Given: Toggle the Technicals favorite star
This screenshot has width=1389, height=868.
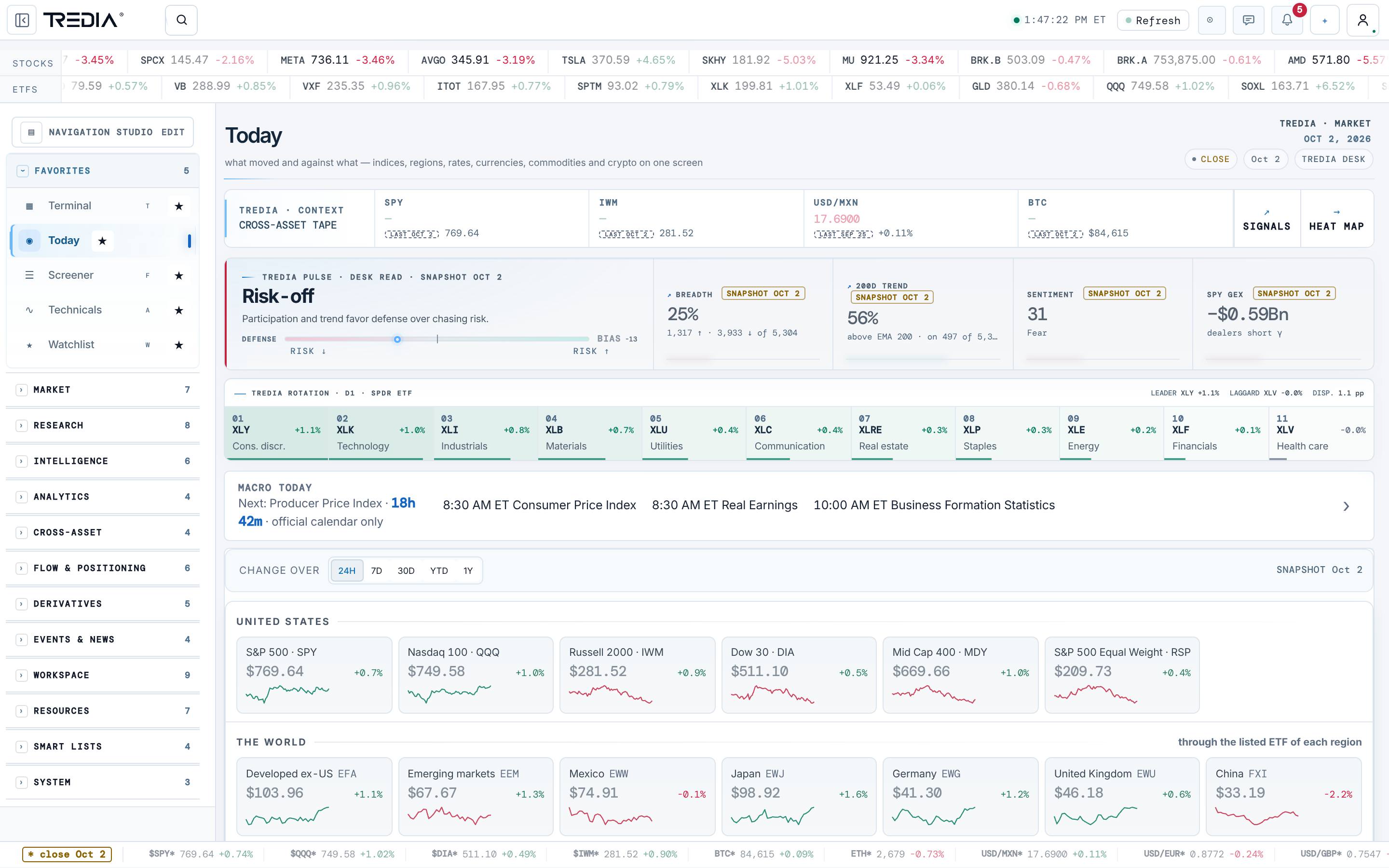Looking at the screenshot, I should point(179,310).
